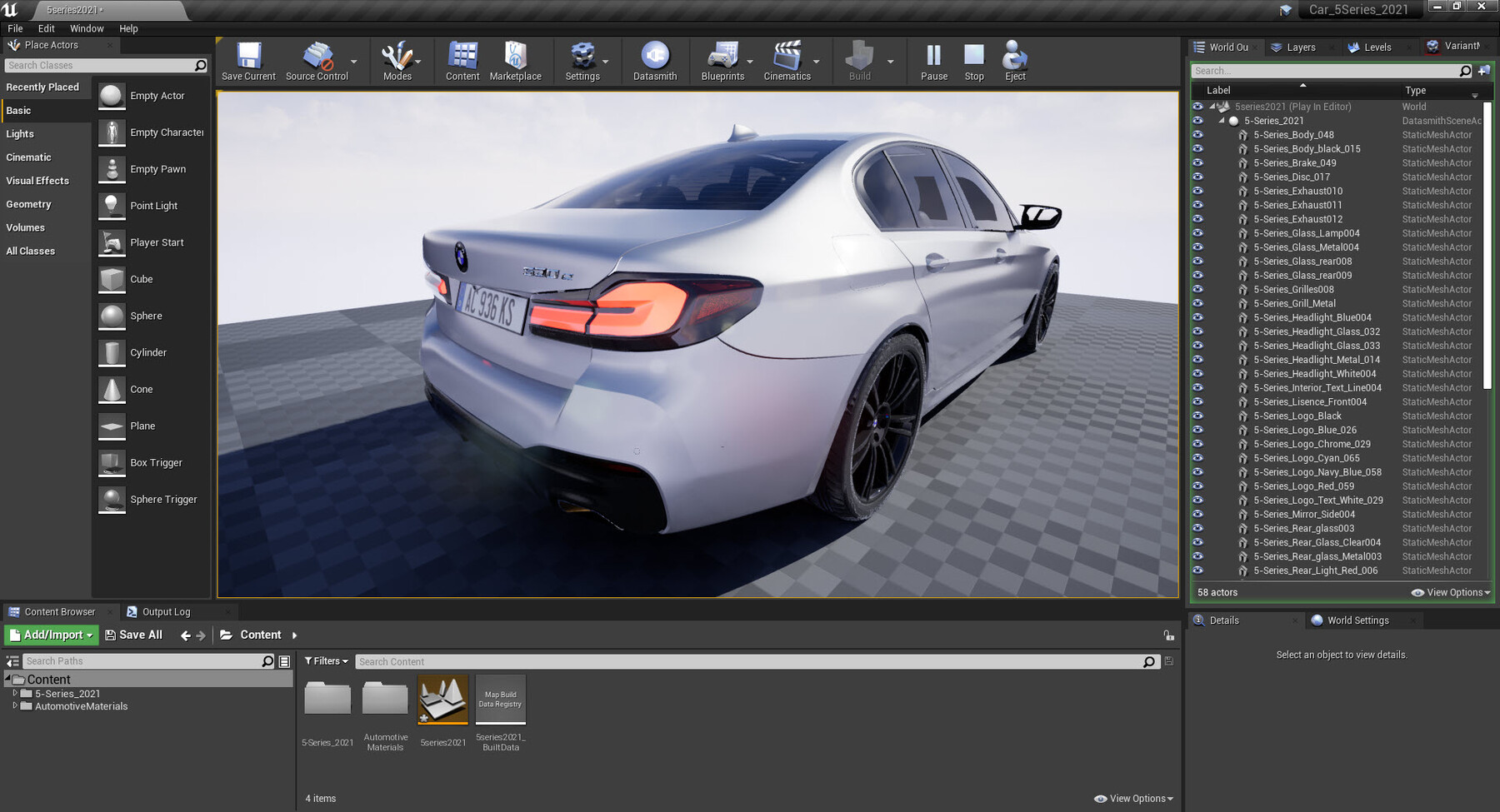The image size is (1500, 812).
Task: Select Cube in Place Actors
Action: 151,279
